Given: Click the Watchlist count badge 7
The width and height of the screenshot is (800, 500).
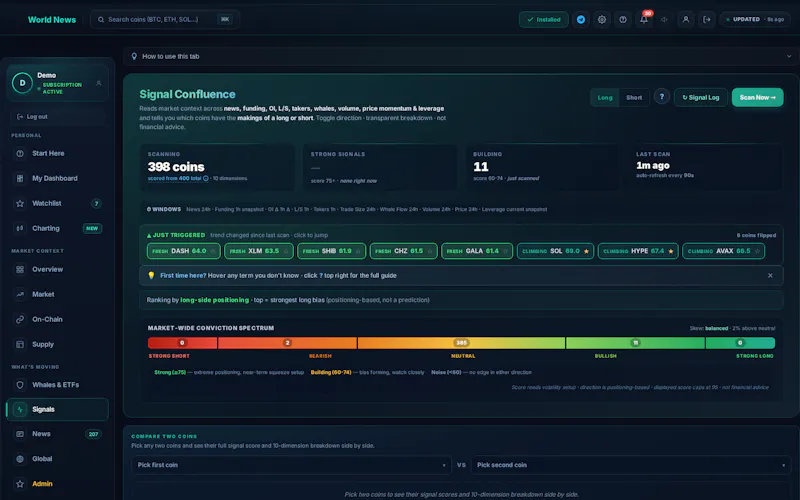Looking at the screenshot, I should (96, 204).
